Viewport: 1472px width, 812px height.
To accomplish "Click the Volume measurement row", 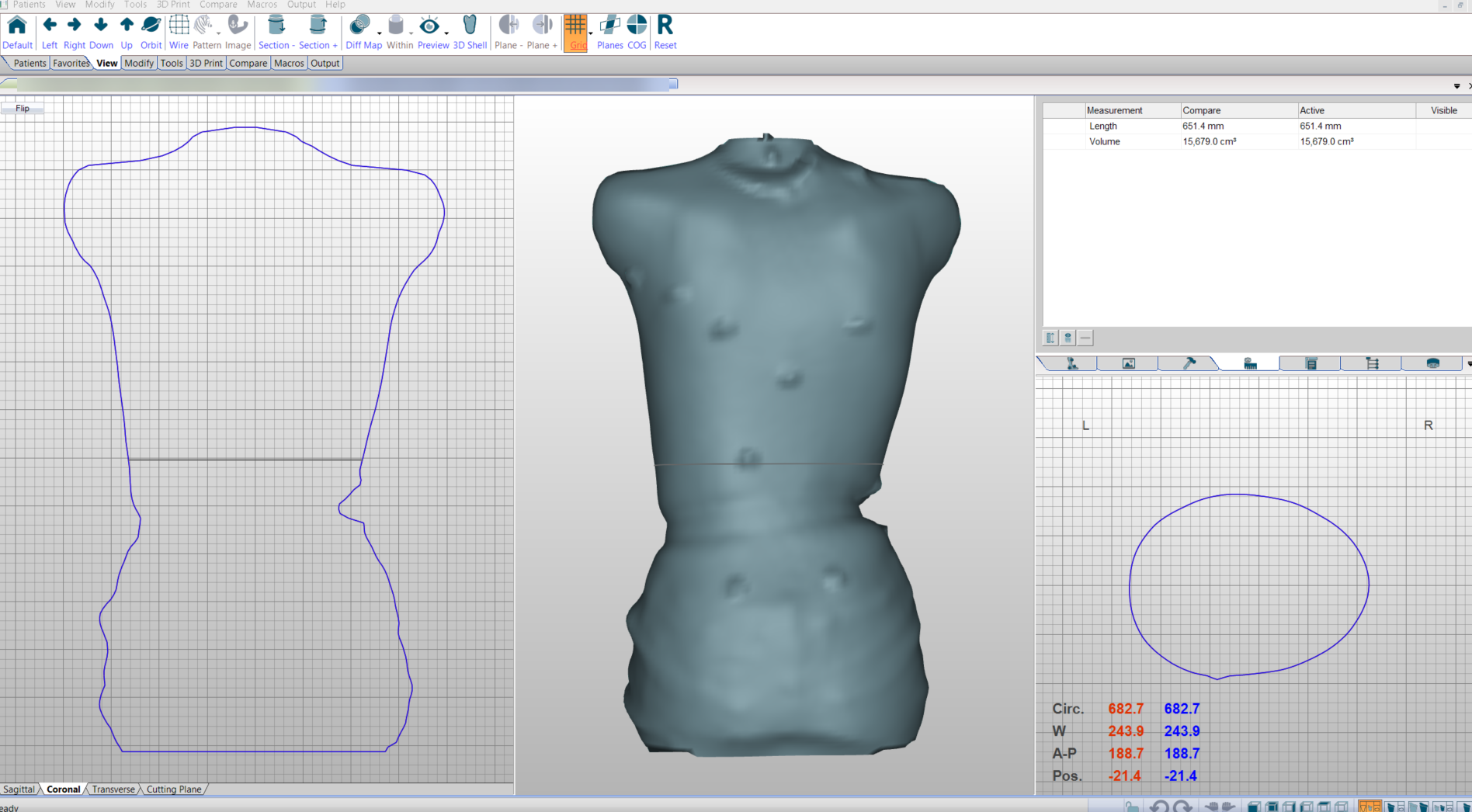I will pos(1257,141).
